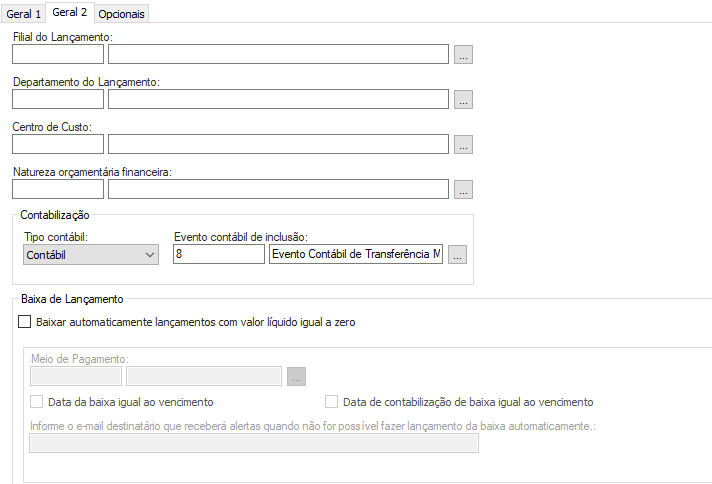Screen dimensions: 712x484
Task: Open Centro de Custo lookup button
Action: point(463,144)
